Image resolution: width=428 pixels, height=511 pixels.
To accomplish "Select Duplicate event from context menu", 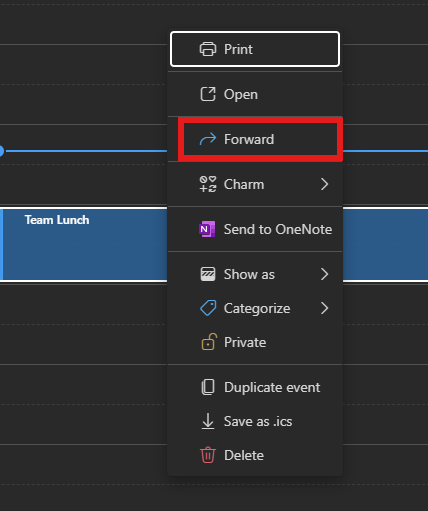I will tap(255, 387).
